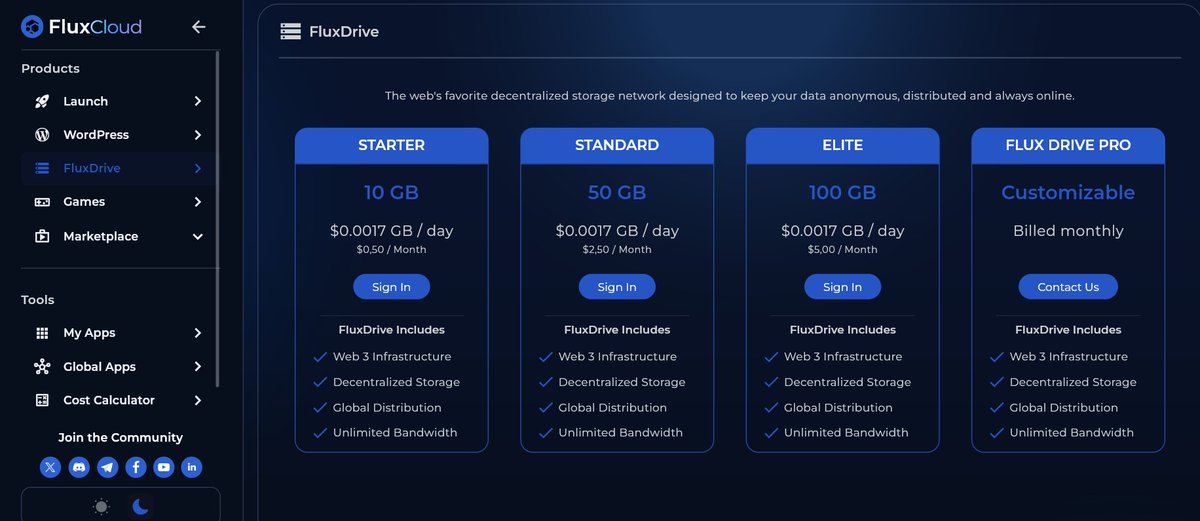Switch to dark mode moon icon
The image size is (1200, 521).
pyautogui.click(x=140, y=507)
